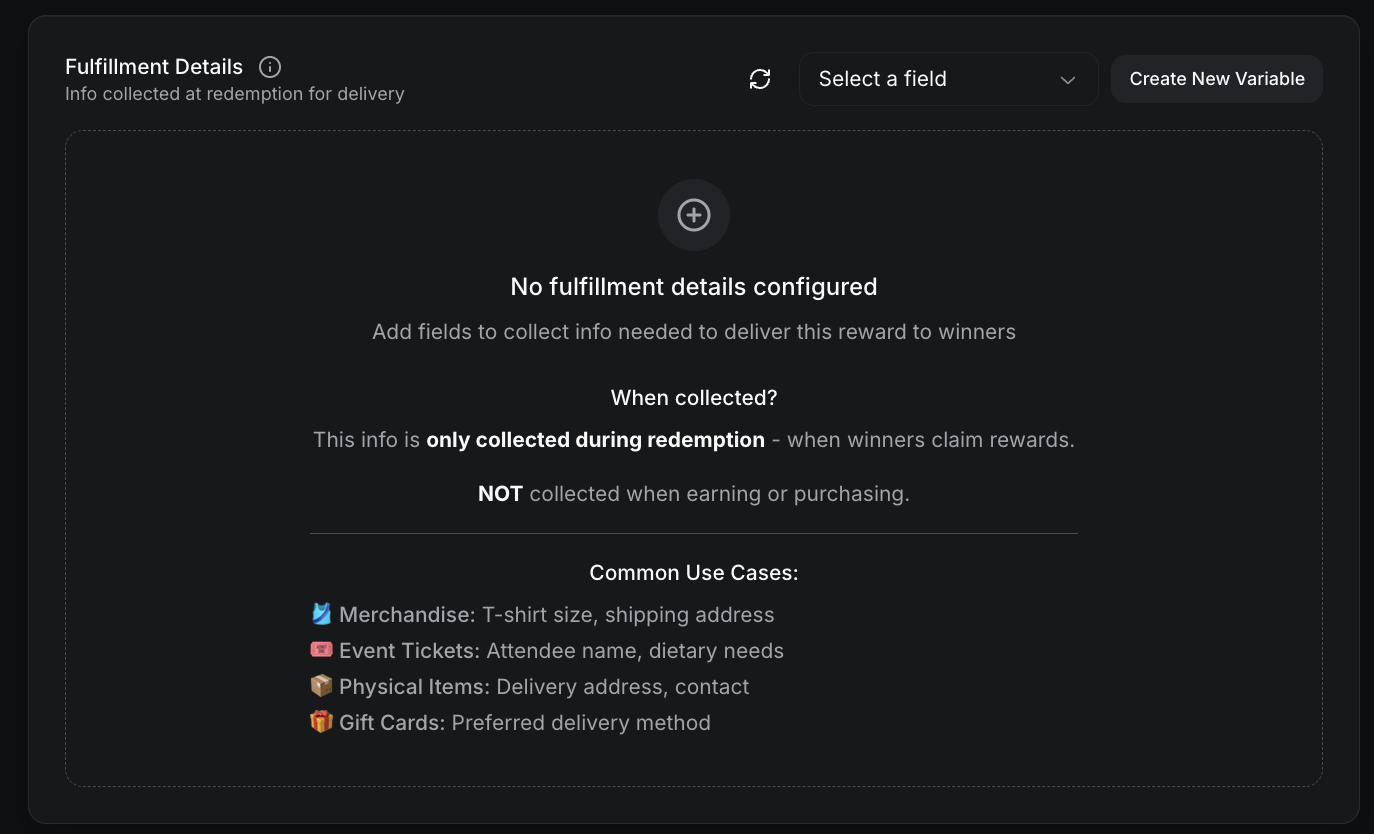The width and height of the screenshot is (1374, 834).
Task: Select the 'No fulfillment details configured' title
Action: click(694, 287)
